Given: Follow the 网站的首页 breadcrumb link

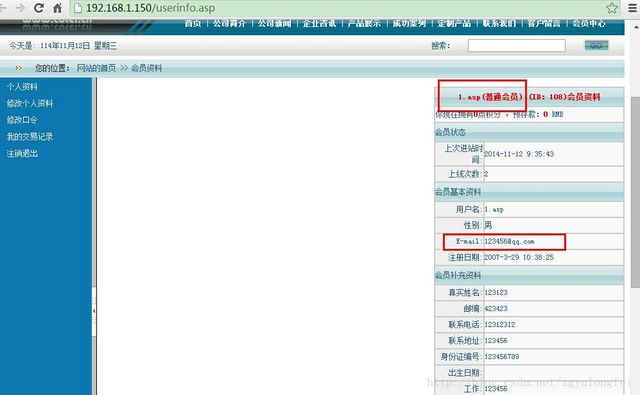Looking at the screenshot, I should coord(96,68).
